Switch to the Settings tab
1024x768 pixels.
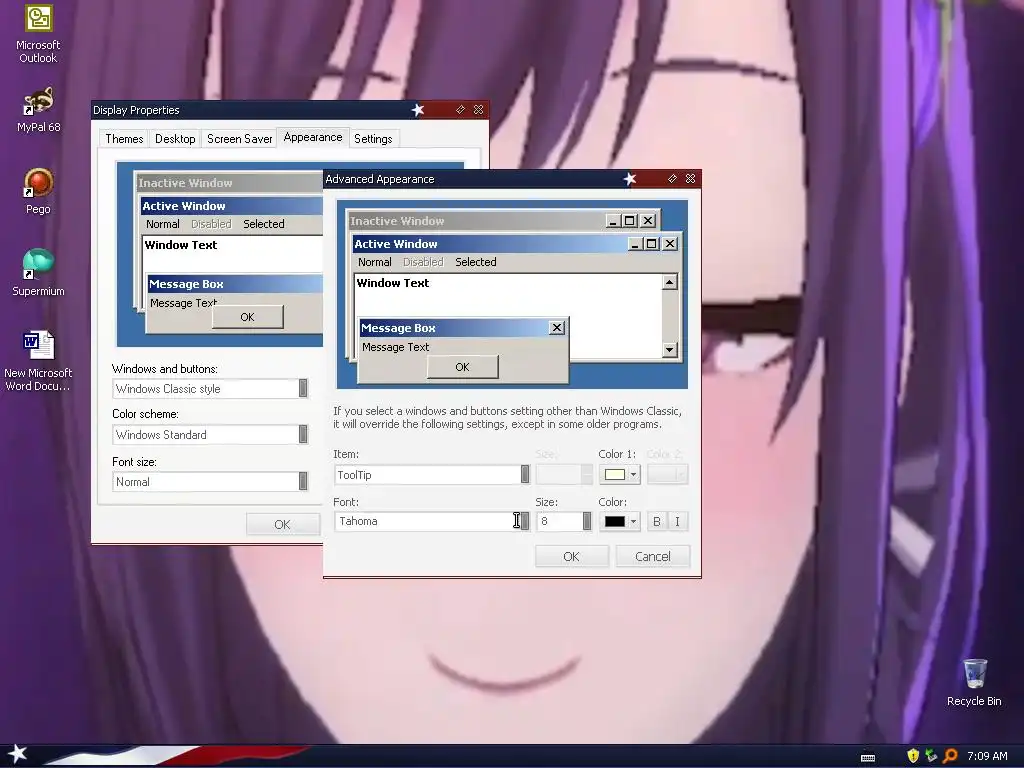click(373, 138)
